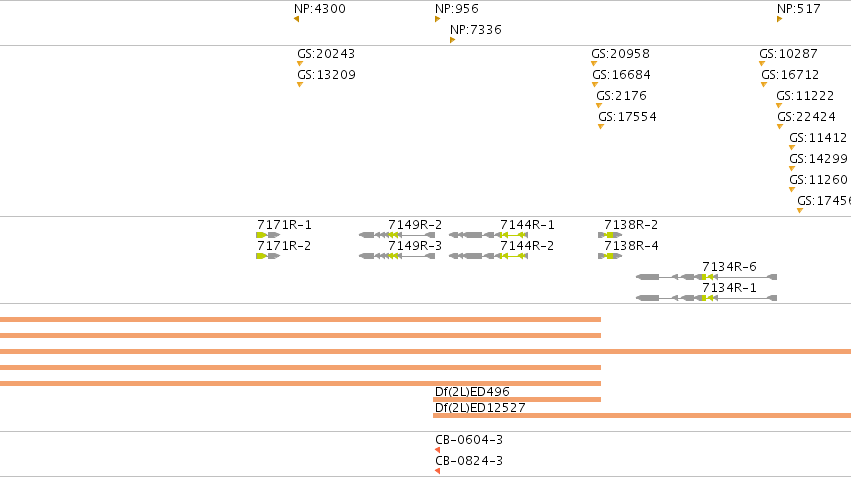Click the 7144R-1 label text
The height and width of the screenshot is (477, 851).
click(x=528, y=225)
